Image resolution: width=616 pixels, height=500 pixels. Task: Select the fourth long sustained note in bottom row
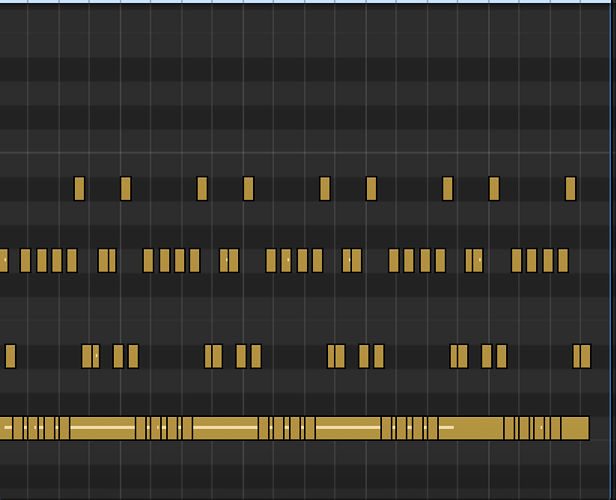[471, 428]
